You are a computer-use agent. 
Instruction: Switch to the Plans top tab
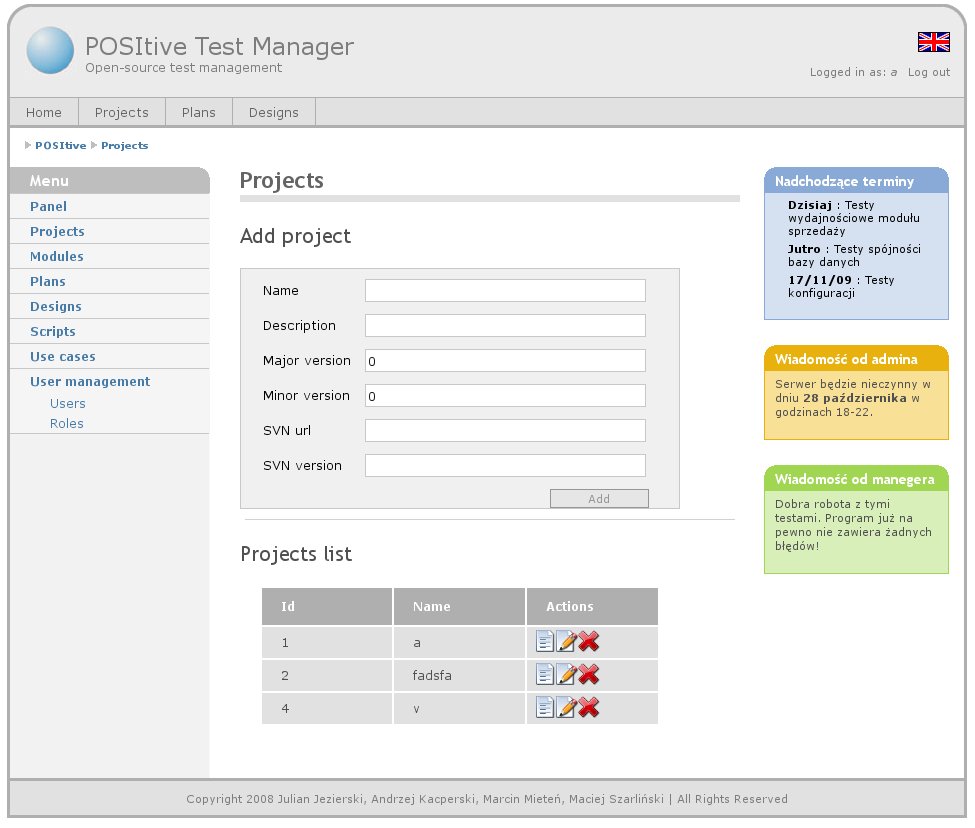click(x=199, y=113)
